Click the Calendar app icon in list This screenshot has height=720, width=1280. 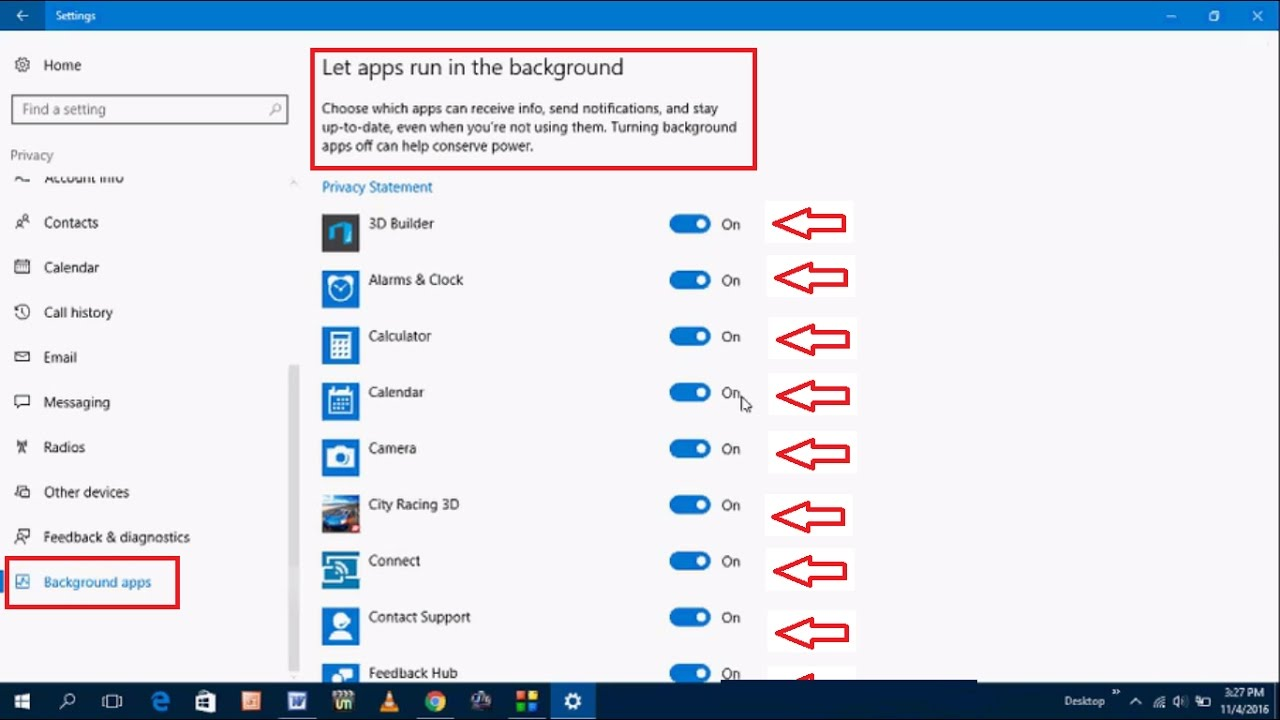tap(340, 401)
